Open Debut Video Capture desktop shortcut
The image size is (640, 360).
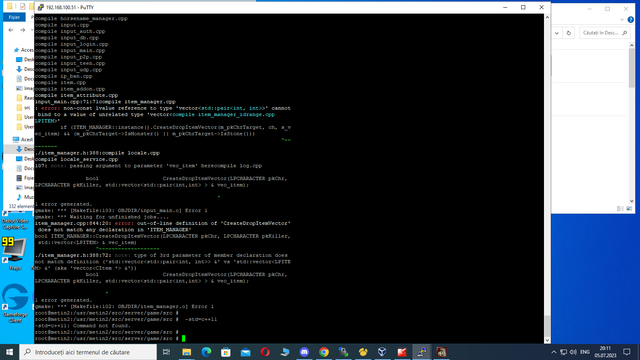point(15,222)
